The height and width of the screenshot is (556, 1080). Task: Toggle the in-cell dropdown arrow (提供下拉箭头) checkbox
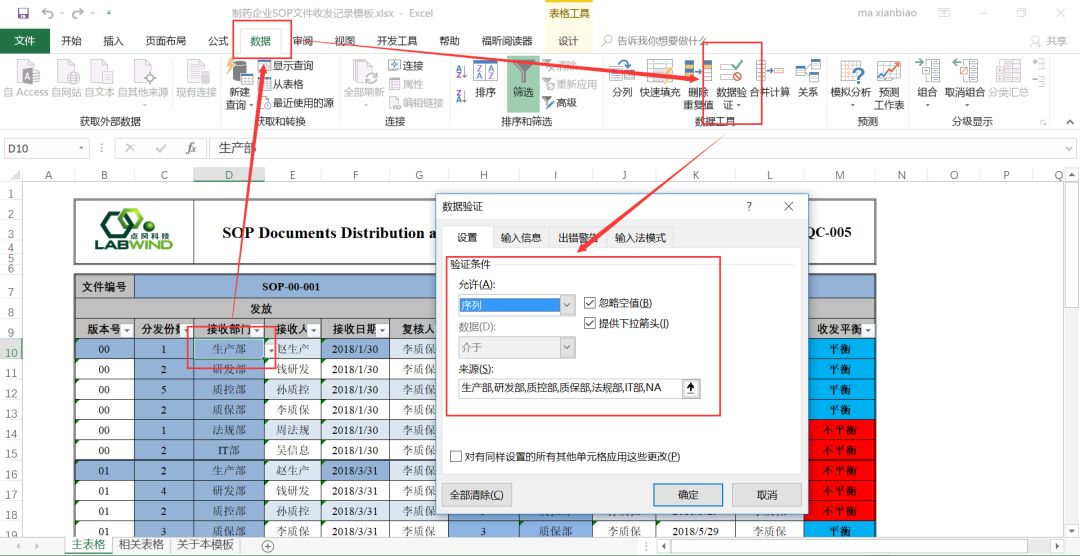pyautogui.click(x=590, y=323)
